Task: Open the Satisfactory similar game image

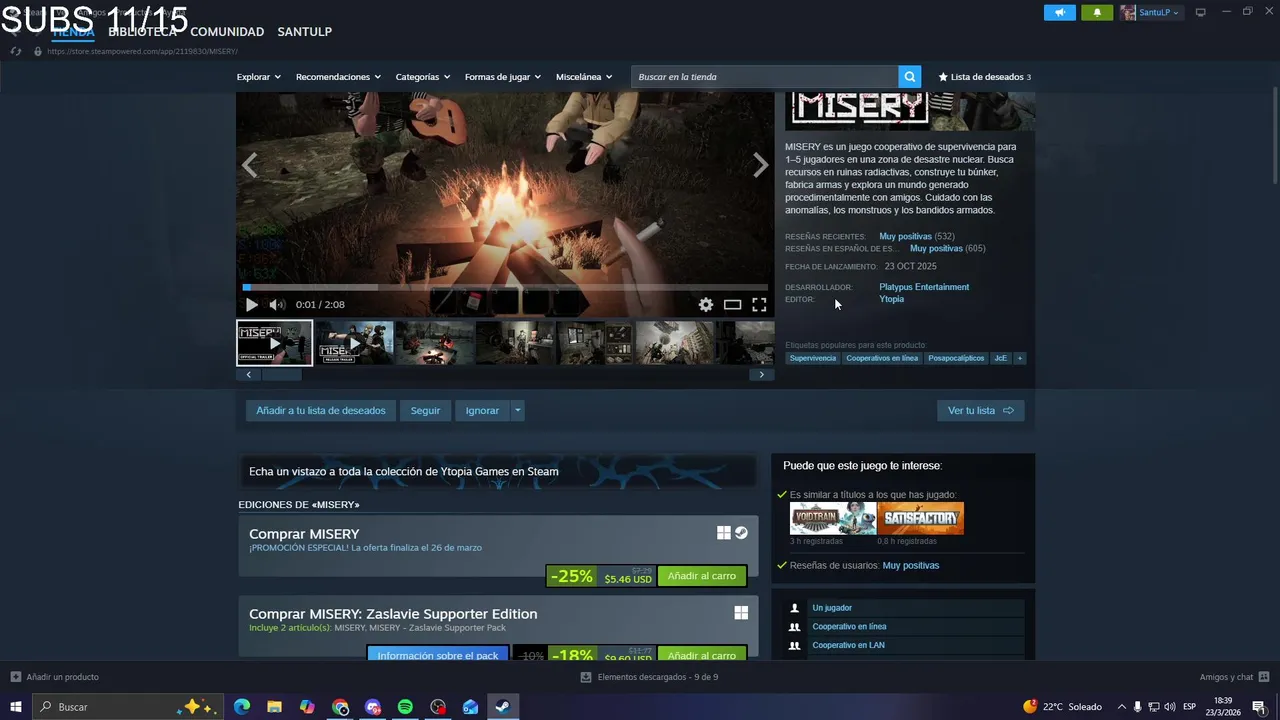Action: (x=921, y=518)
